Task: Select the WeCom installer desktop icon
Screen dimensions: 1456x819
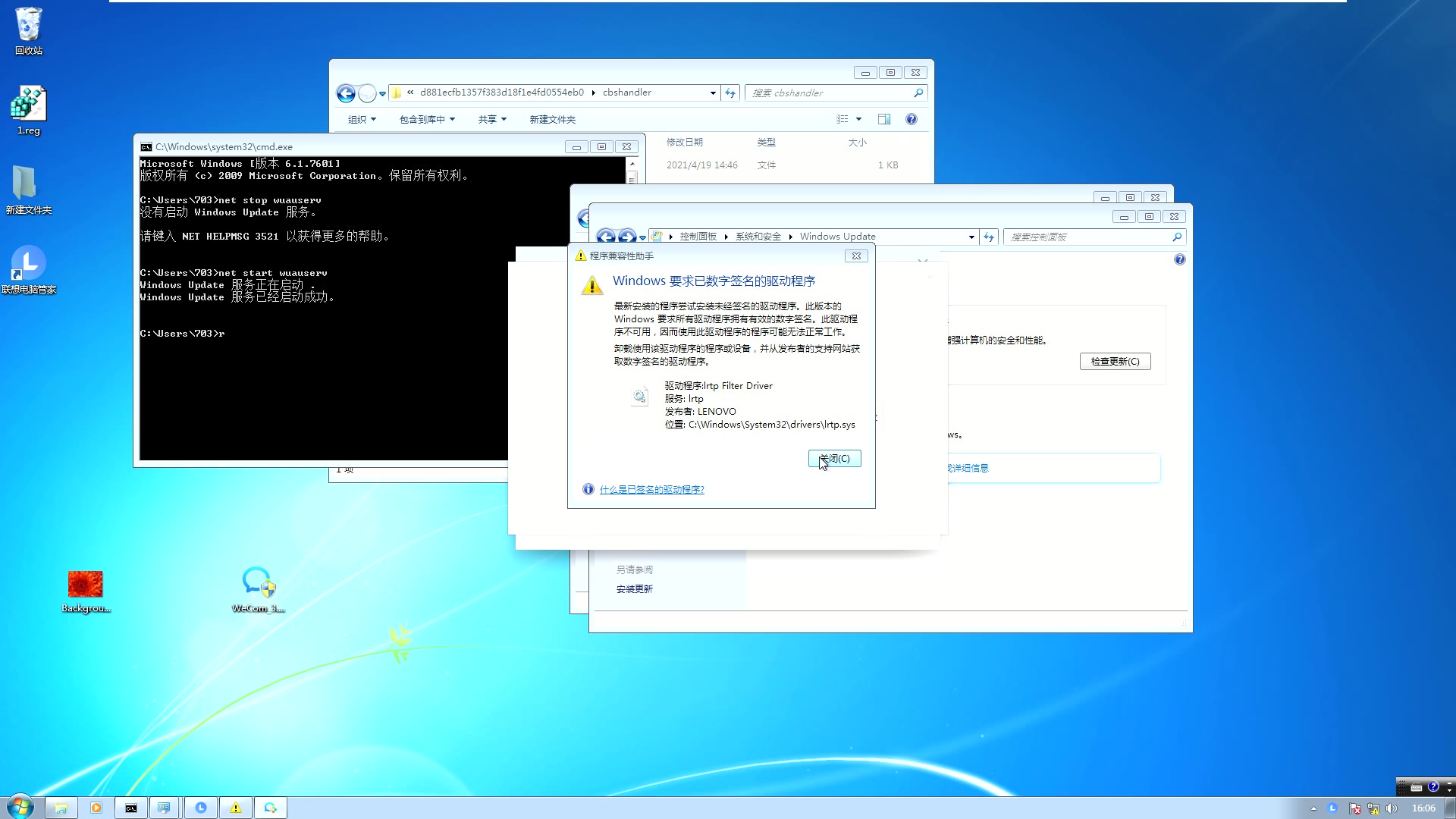Action: (258, 590)
